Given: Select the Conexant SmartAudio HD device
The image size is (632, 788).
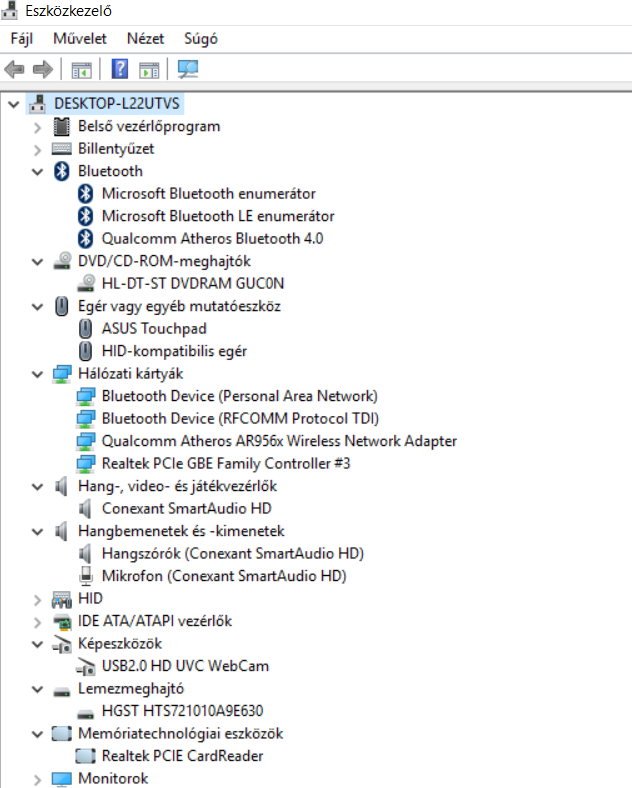Looking at the screenshot, I should 186,509.
